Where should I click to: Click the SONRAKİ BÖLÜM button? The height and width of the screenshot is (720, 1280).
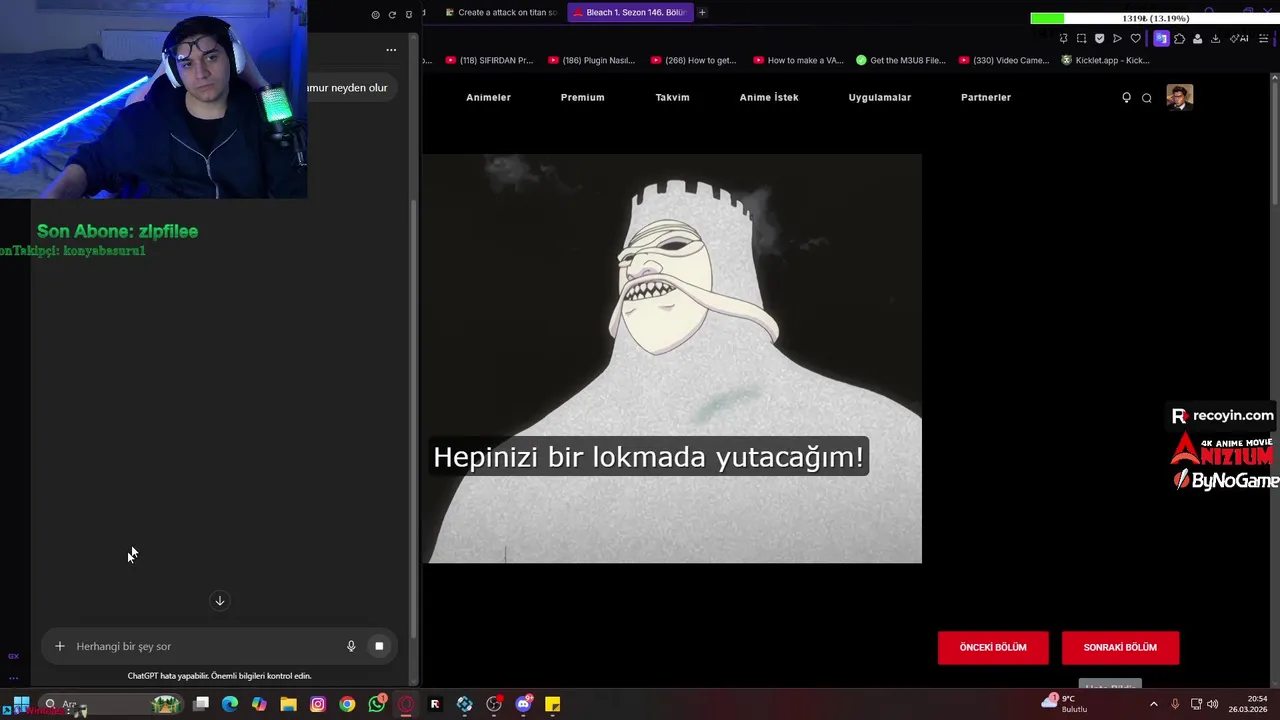(1120, 647)
